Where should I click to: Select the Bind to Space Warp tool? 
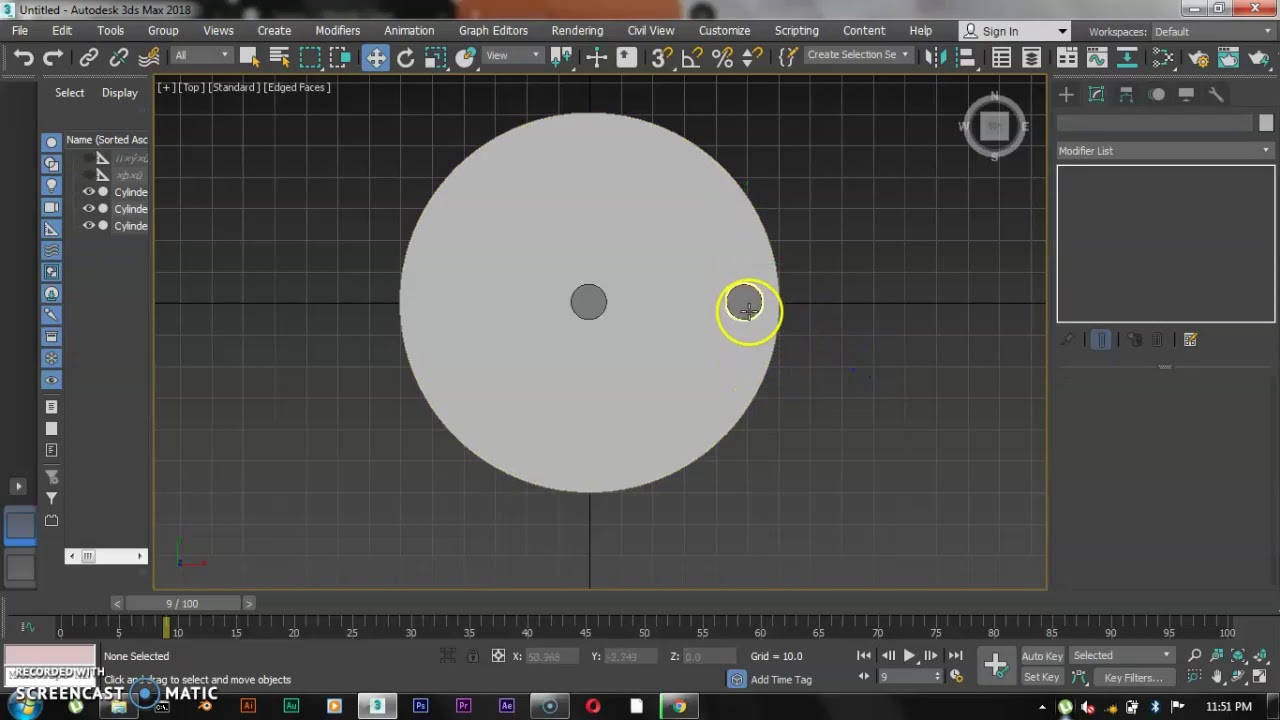149,57
